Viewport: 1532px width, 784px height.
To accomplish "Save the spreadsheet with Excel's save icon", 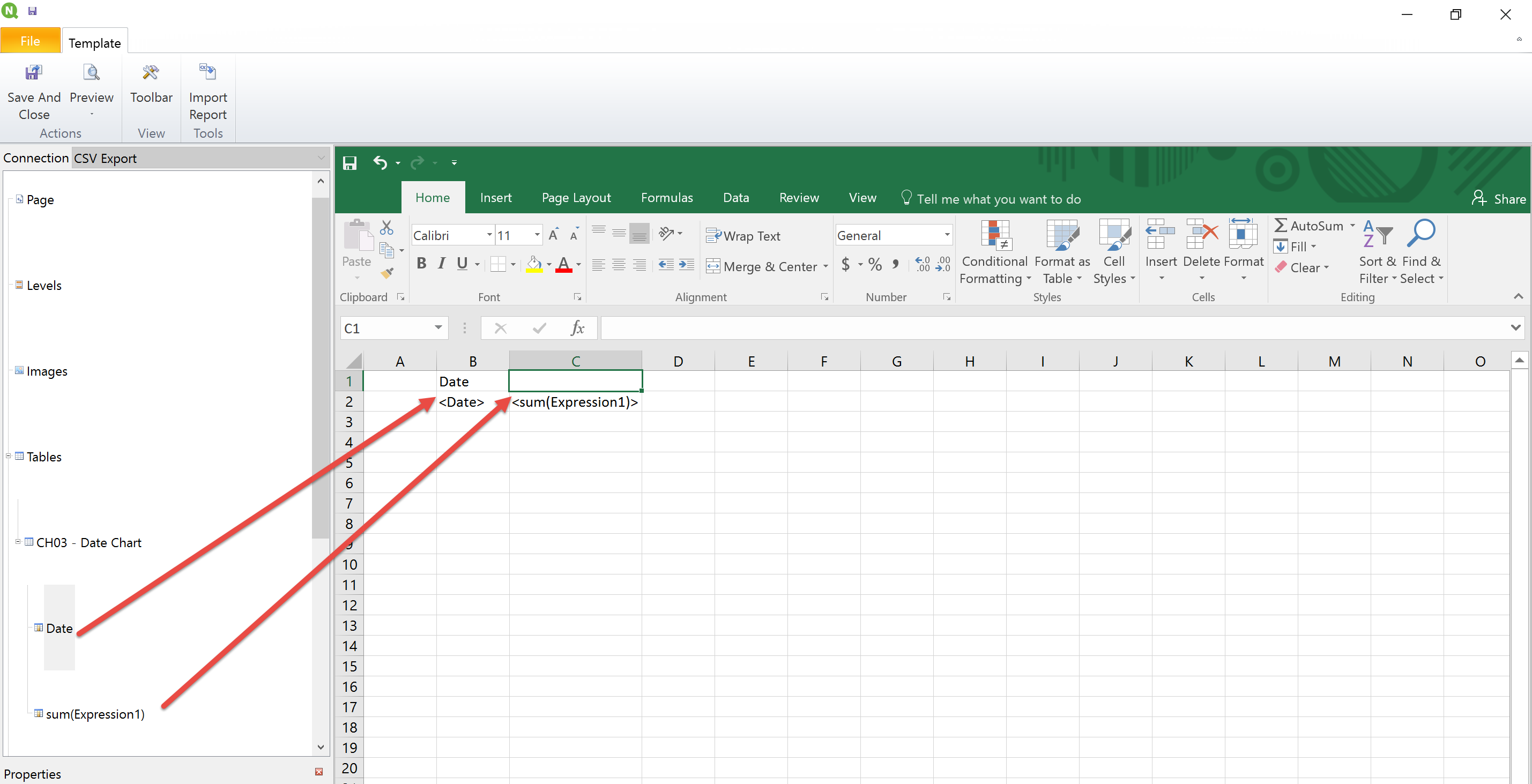I will [x=349, y=163].
